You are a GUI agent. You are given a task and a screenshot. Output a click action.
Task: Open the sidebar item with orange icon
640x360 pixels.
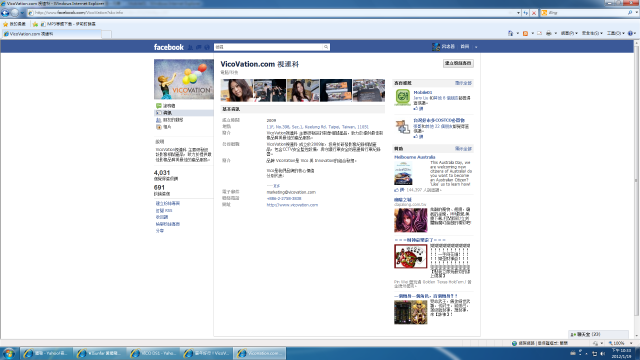(x=184, y=127)
